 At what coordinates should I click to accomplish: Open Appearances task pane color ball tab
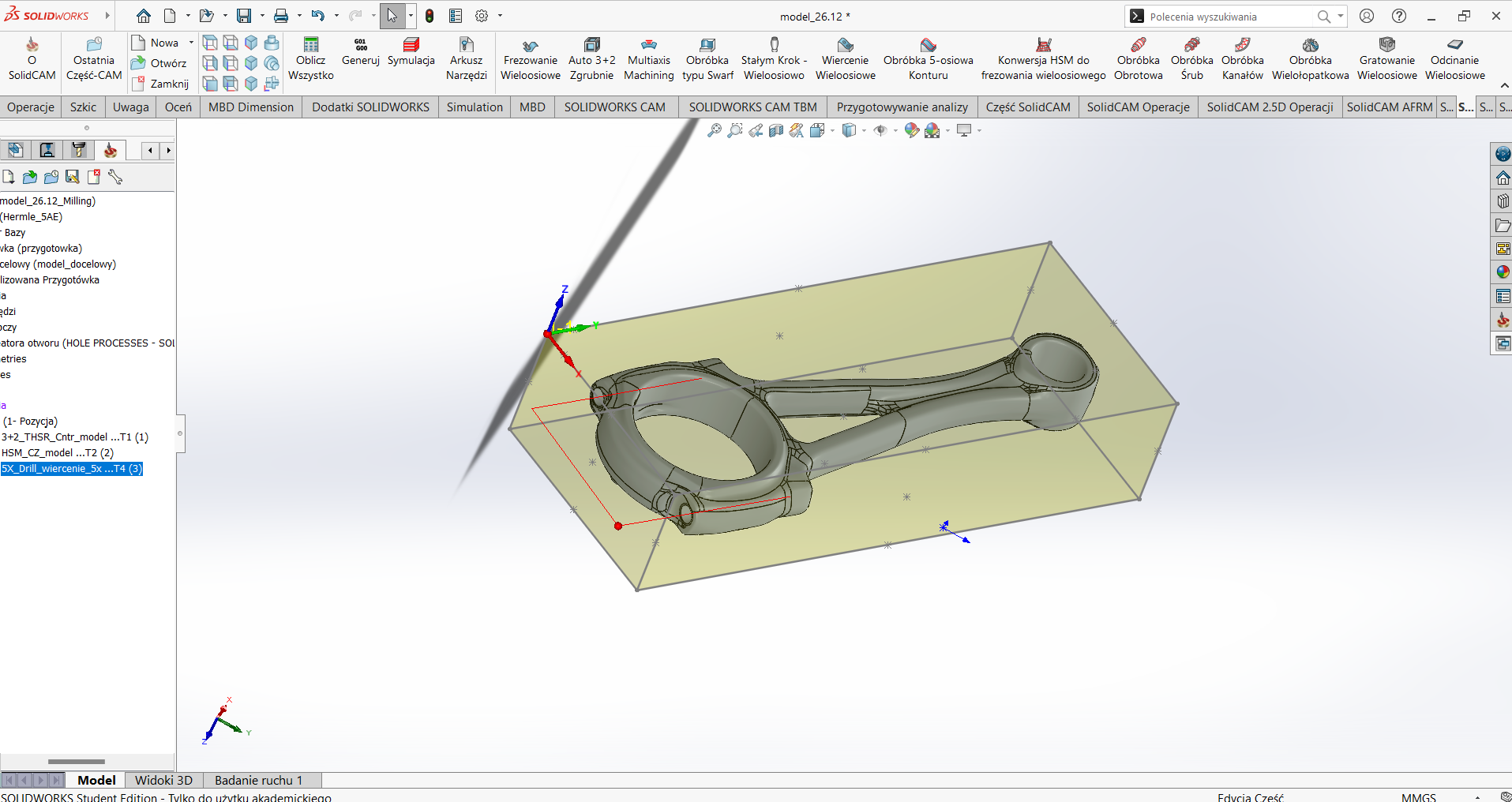click(x=1503, y=272)
